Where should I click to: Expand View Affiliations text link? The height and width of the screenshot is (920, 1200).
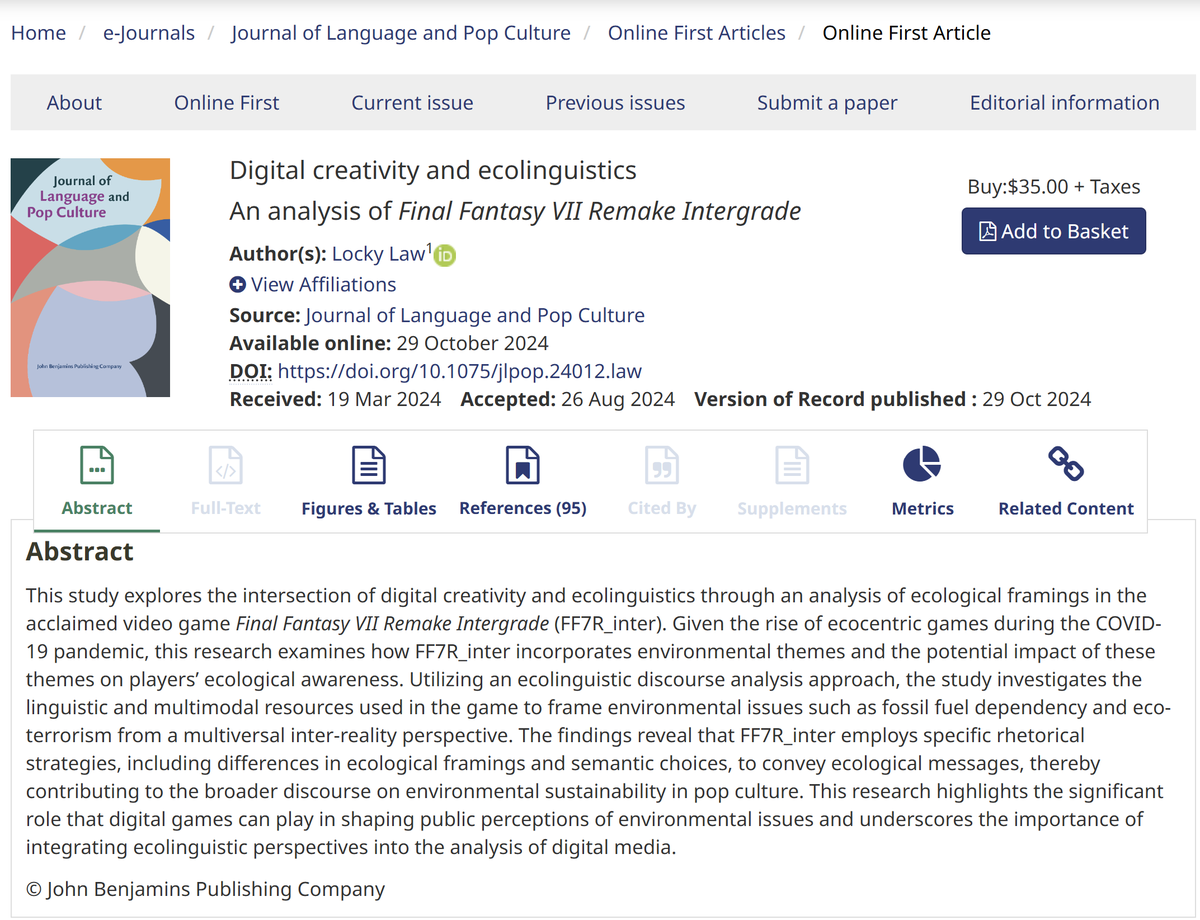coord(323,284)
